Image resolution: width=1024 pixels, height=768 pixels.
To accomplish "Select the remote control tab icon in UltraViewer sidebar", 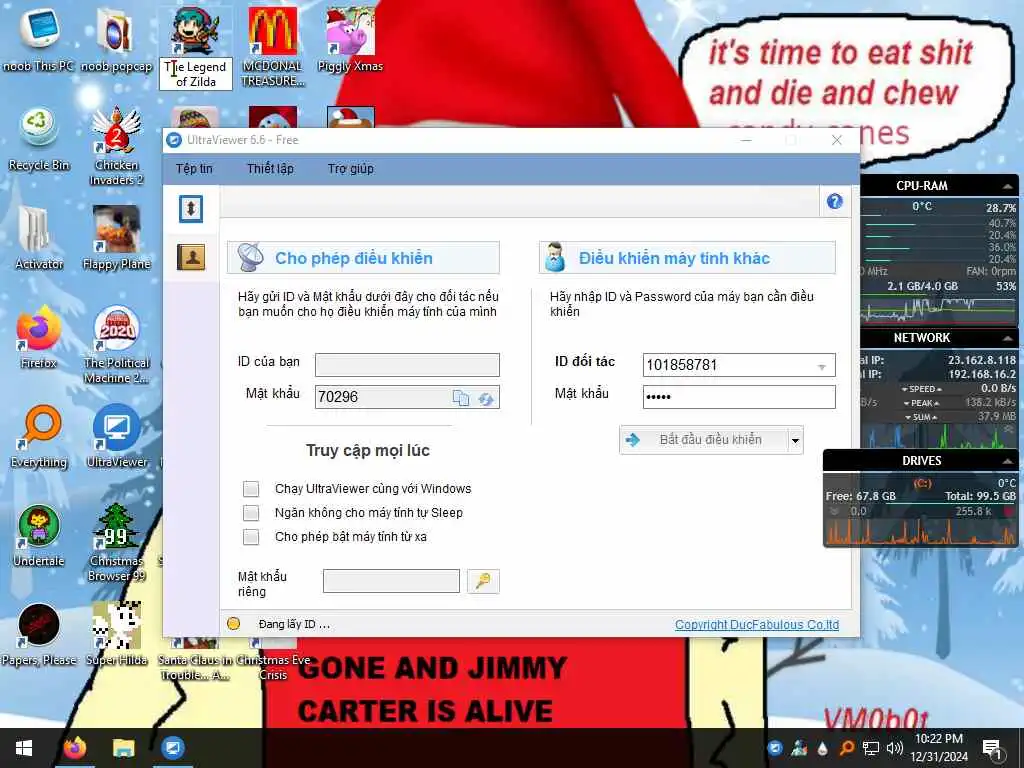I will [191, 209].
